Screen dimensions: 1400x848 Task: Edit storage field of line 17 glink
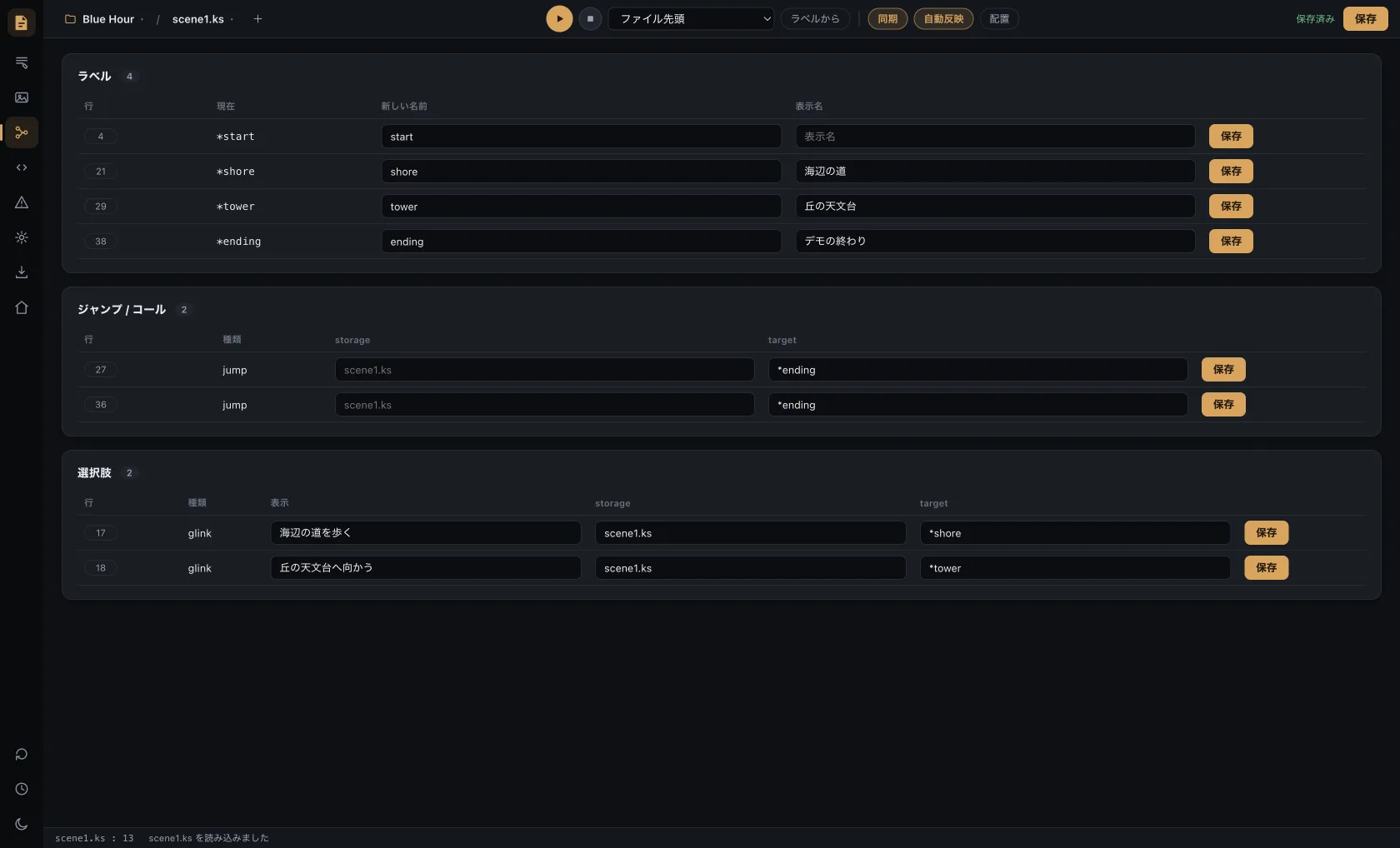click(750, 532)
